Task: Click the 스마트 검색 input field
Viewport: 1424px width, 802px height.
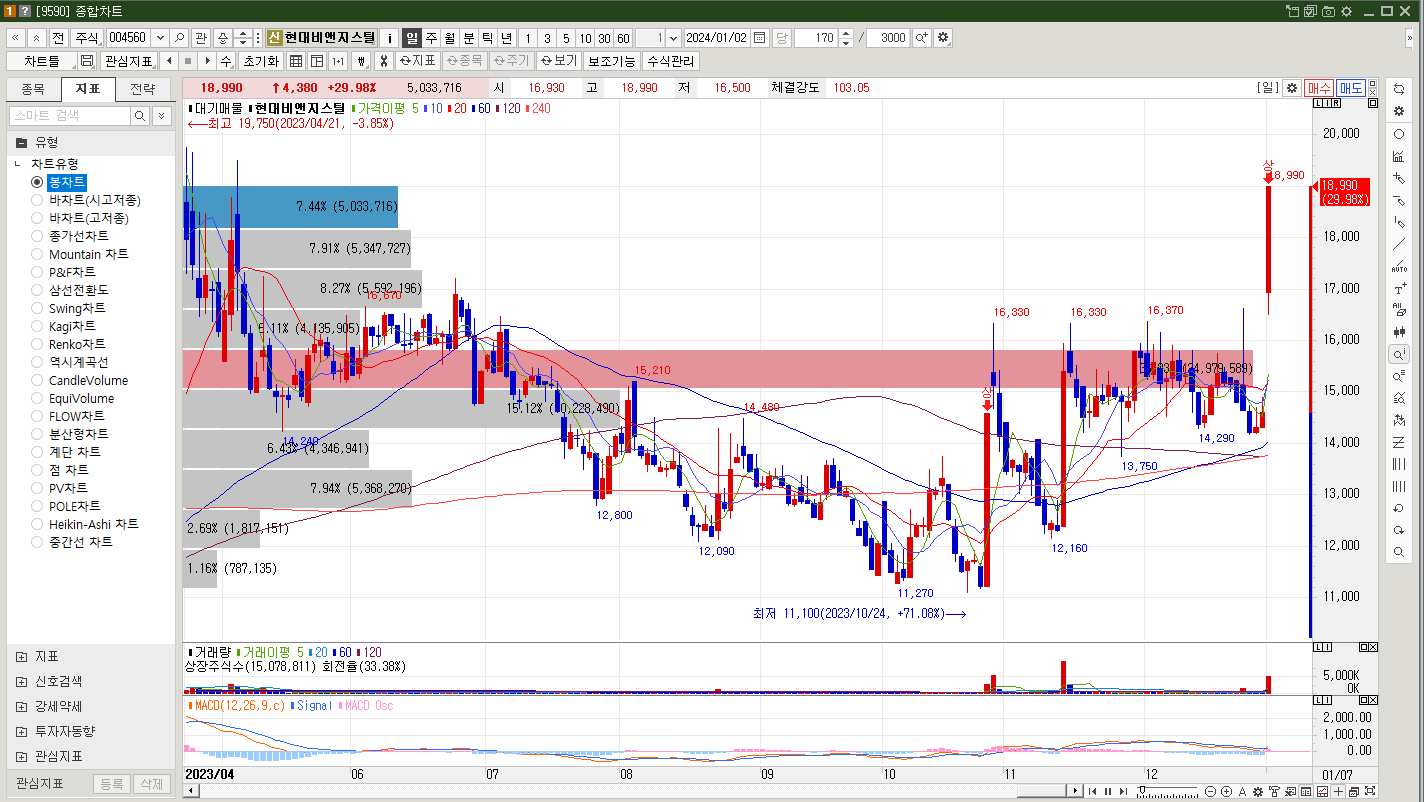Action: (70, 116)
